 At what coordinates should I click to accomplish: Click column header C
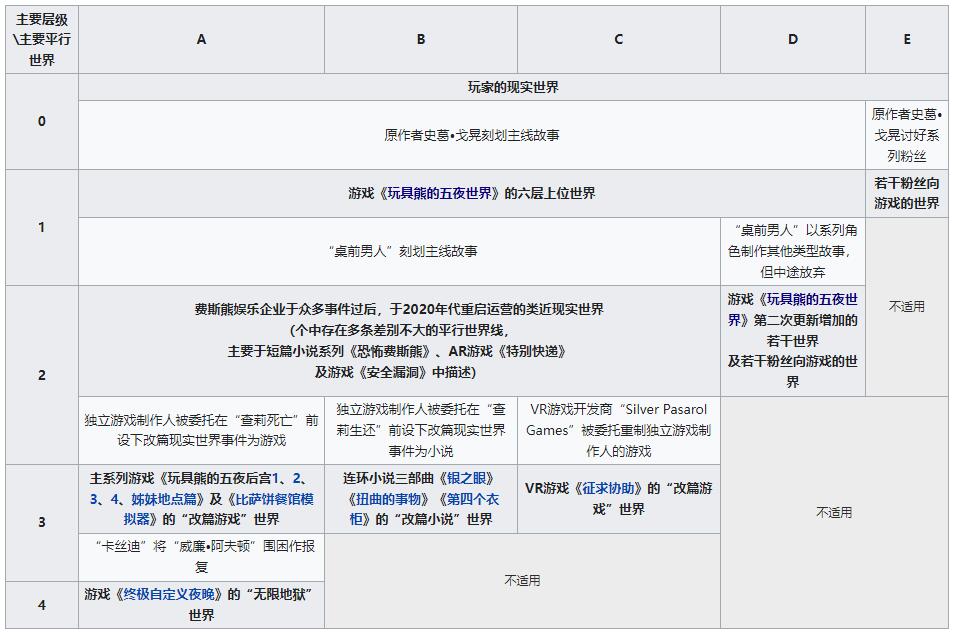click(618, 40)
